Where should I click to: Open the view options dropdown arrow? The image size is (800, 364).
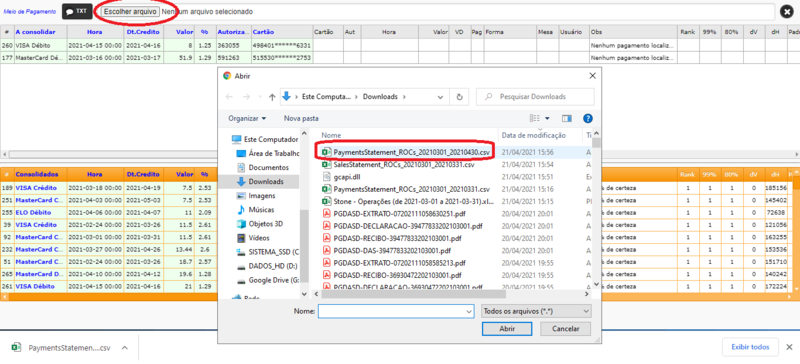coord(547,118)
